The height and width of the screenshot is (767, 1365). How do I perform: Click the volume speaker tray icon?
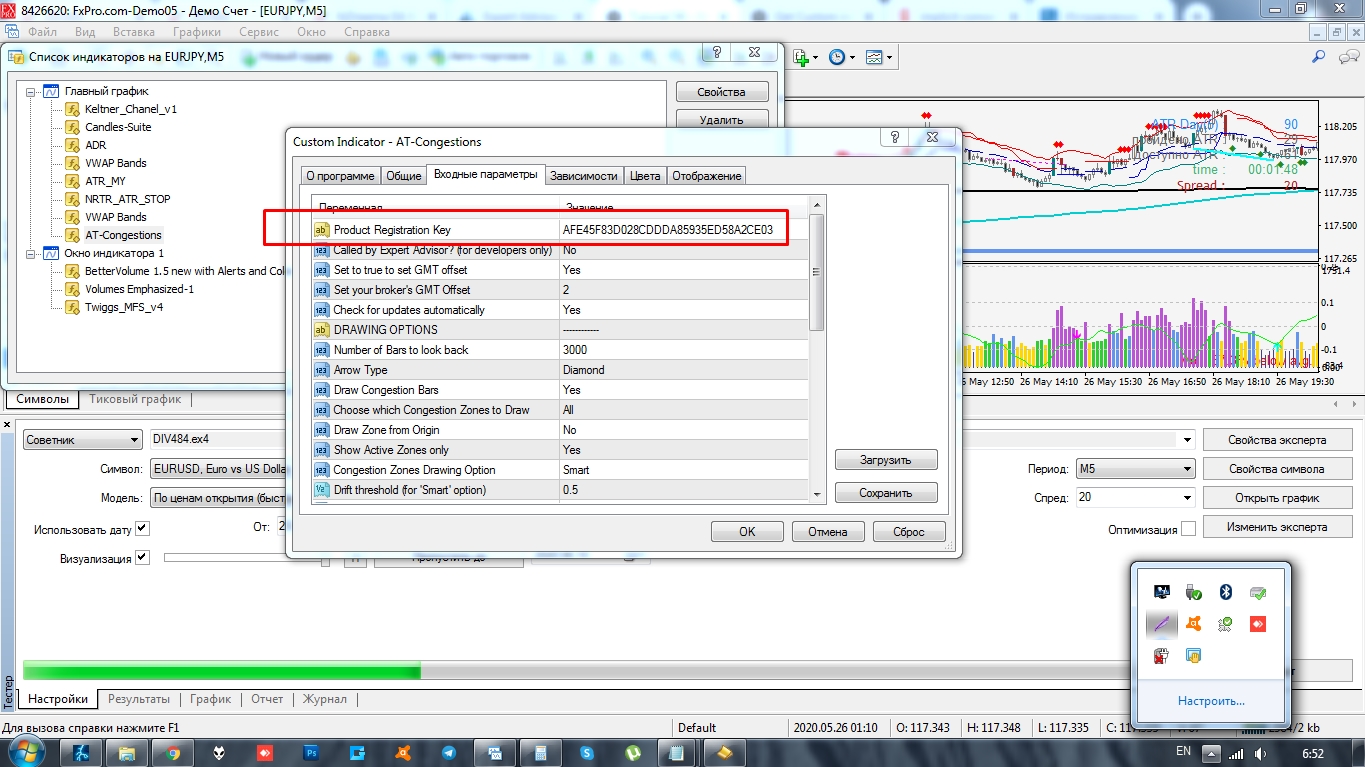coord(1262,753)
